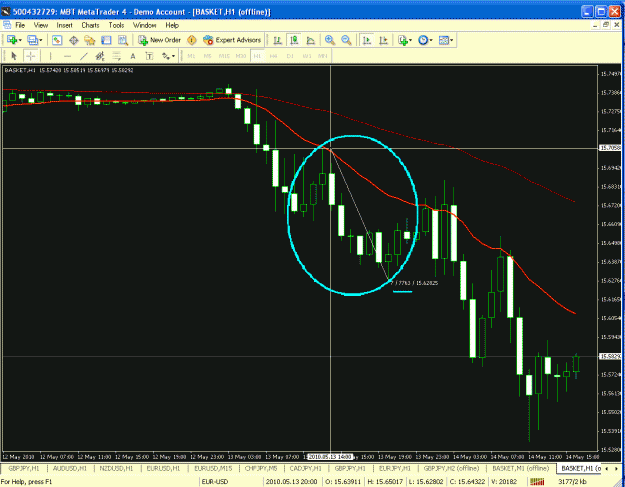Open the Periods clock icon
625x487 pixels.
(x=422, y=40)
